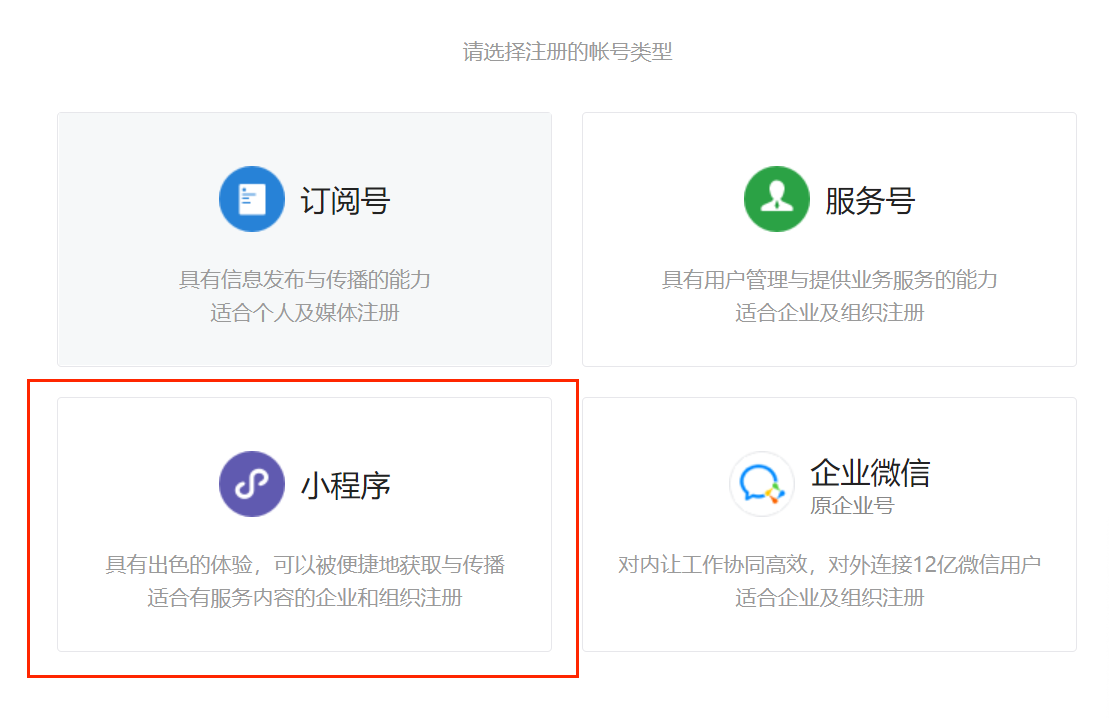Click 对内让工作协同高效 description line
Screen dimensions: 1109x718
tap(829, 564)
